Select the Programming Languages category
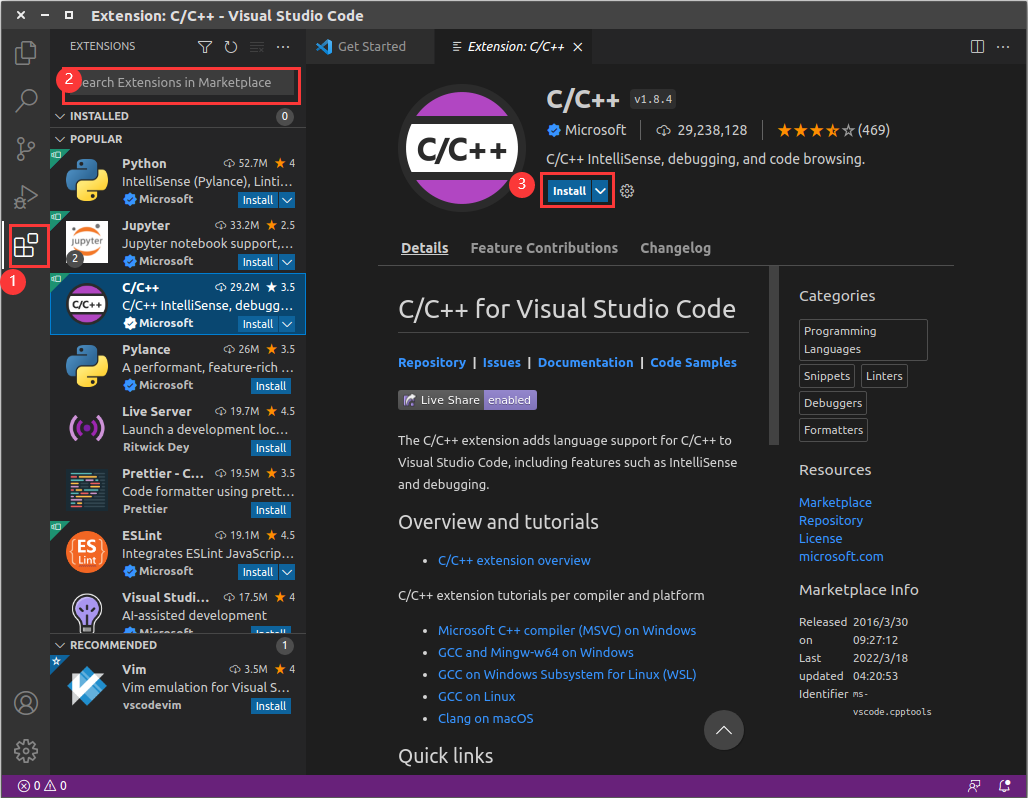The image size is (1028, 798). tap(863, 340)
